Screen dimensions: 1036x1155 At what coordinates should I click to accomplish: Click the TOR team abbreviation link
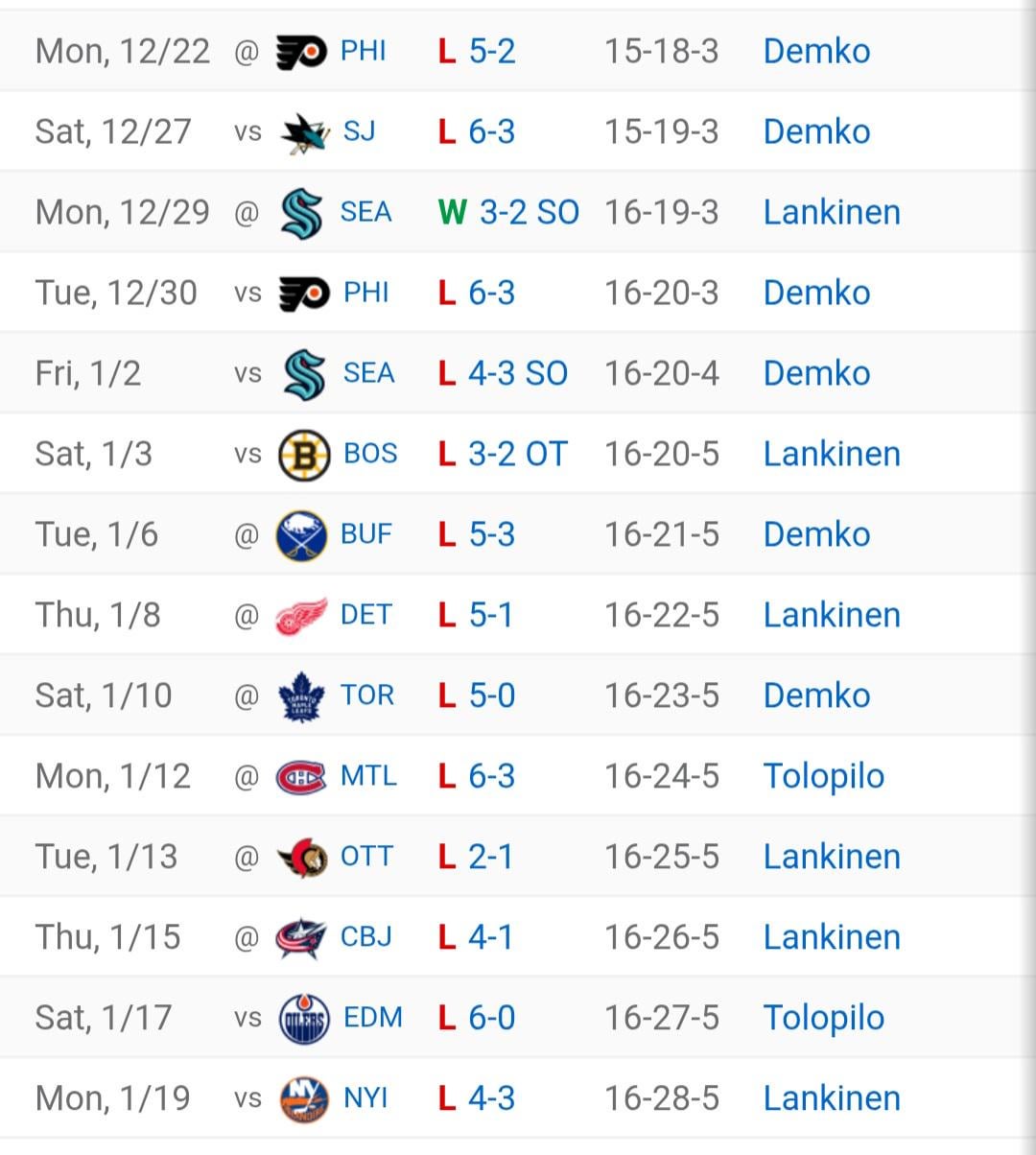pos(366,695)
